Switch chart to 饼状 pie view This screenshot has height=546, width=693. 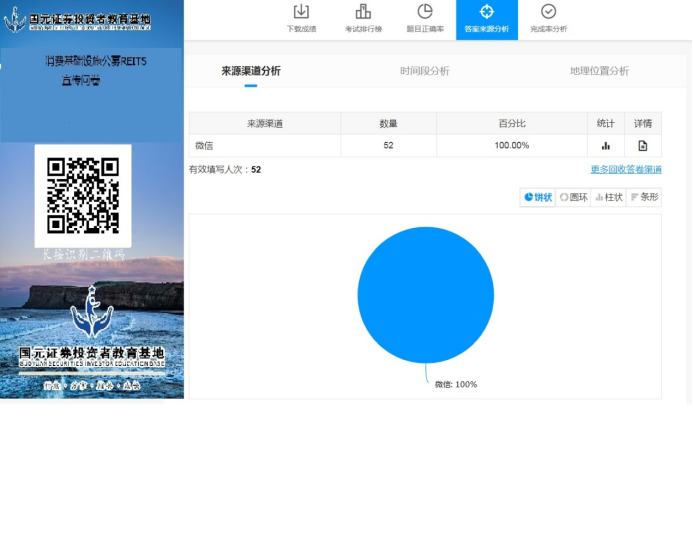(538, 197)
